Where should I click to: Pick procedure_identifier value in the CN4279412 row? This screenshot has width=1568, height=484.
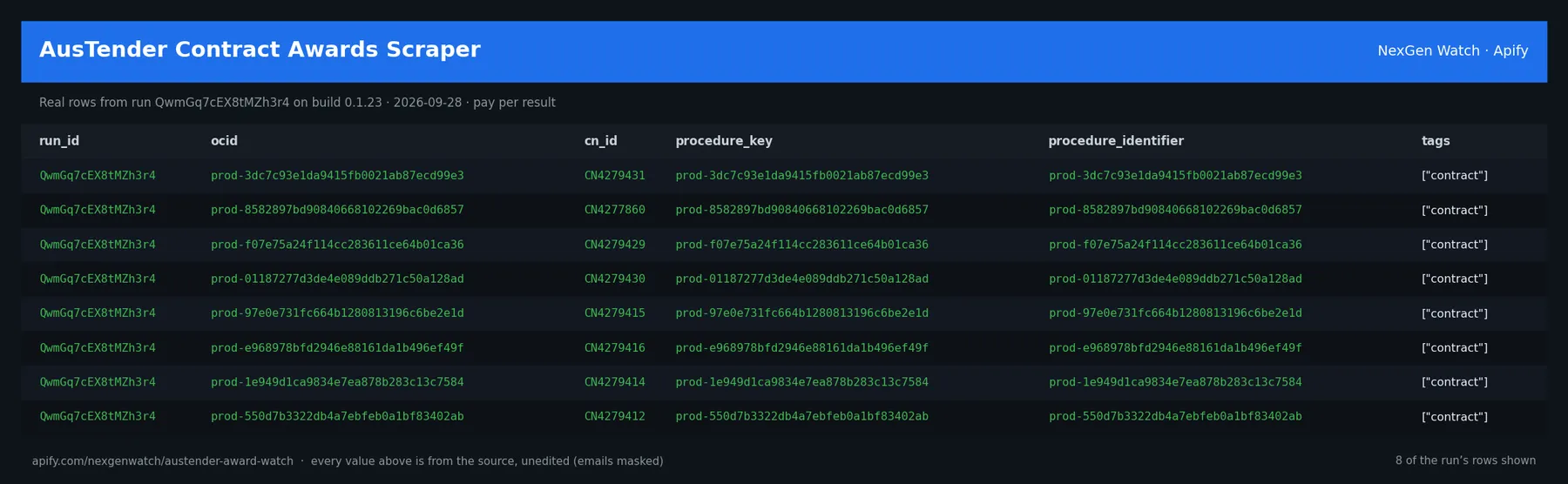[1175, 417]
